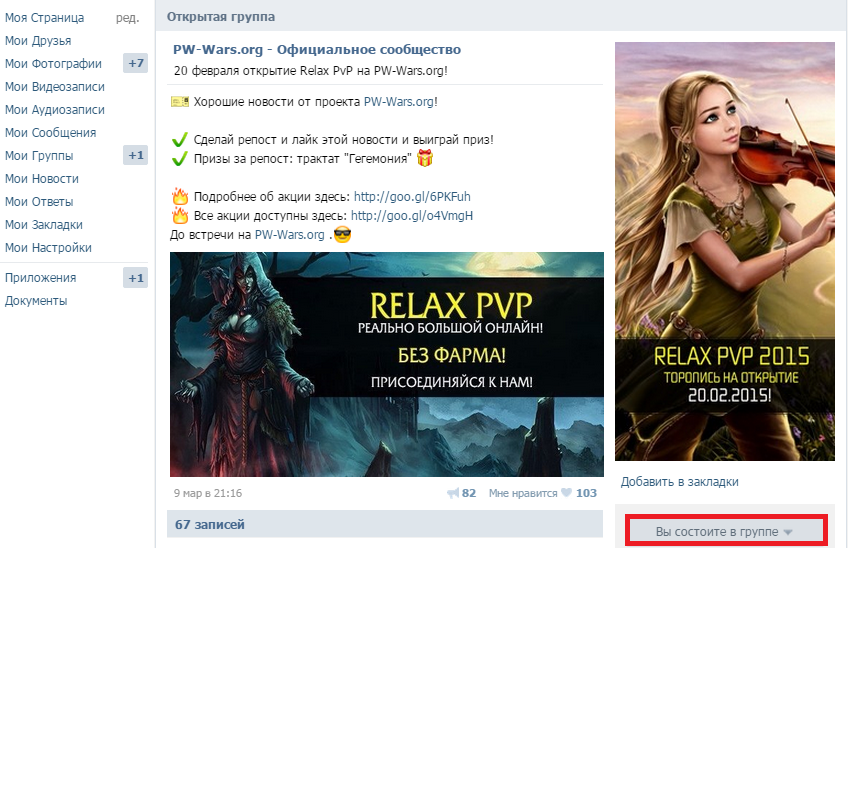Open Мои Видеозаписи
This screenshot has width=851, height=800.
tap(55, 87)
